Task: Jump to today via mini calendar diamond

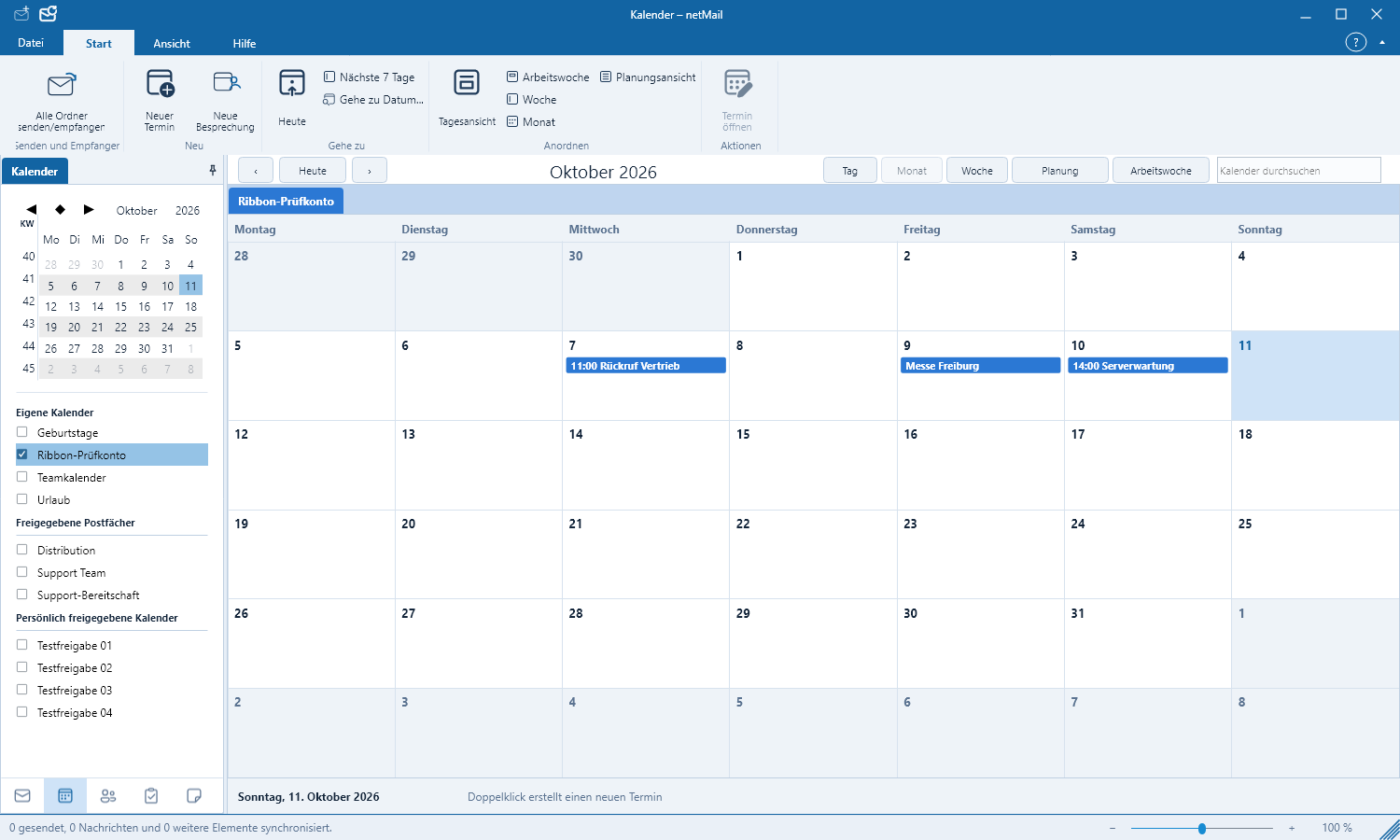Action: (60, 210)
